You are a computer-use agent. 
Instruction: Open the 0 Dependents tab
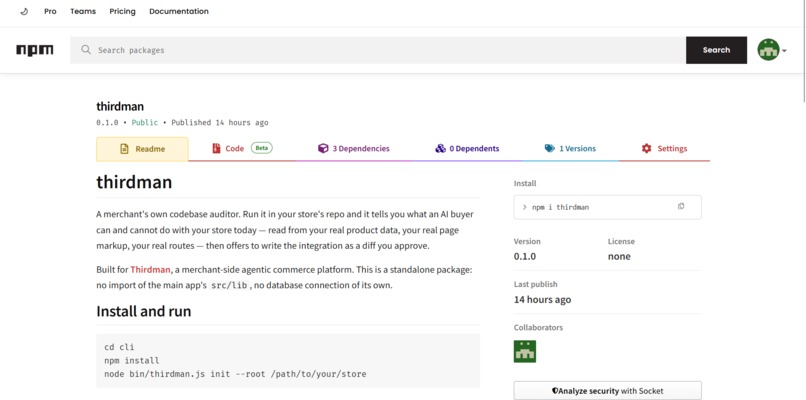point(467,149)
